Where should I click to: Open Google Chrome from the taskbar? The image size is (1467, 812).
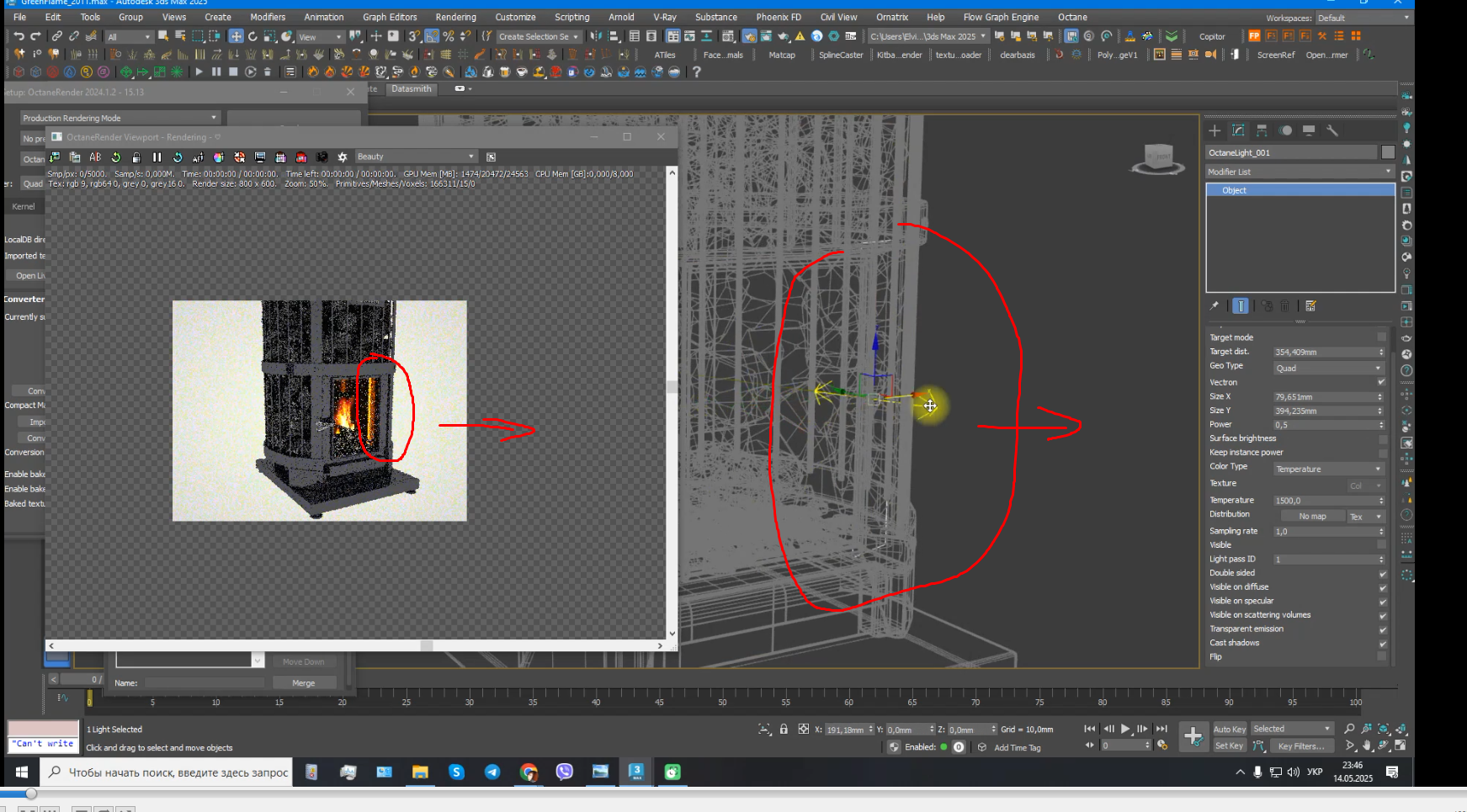[529, 772]
